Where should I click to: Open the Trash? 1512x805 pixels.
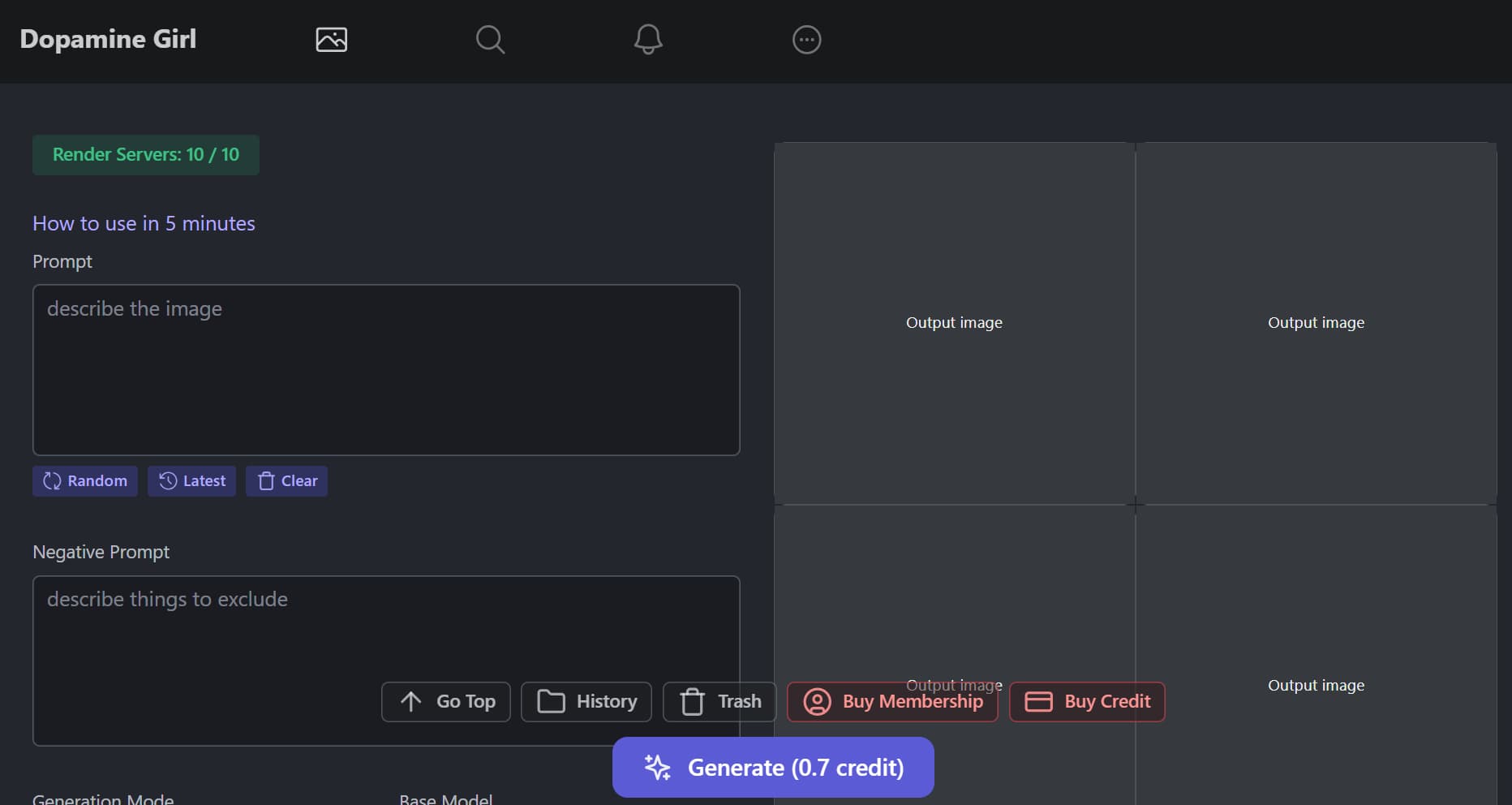[x=719, y=702]
